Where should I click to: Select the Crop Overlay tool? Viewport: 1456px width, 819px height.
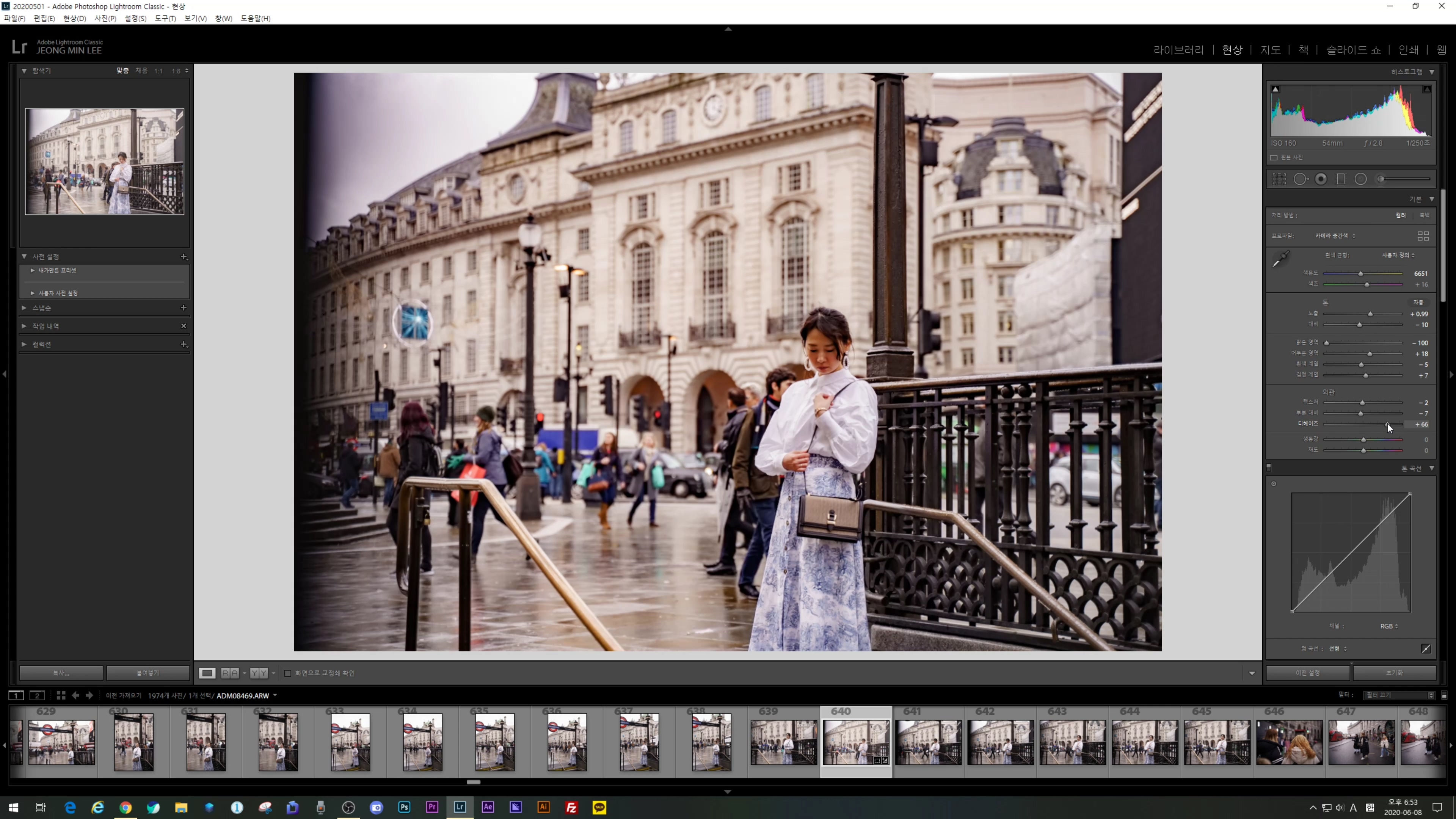(x=1279, y=179)
